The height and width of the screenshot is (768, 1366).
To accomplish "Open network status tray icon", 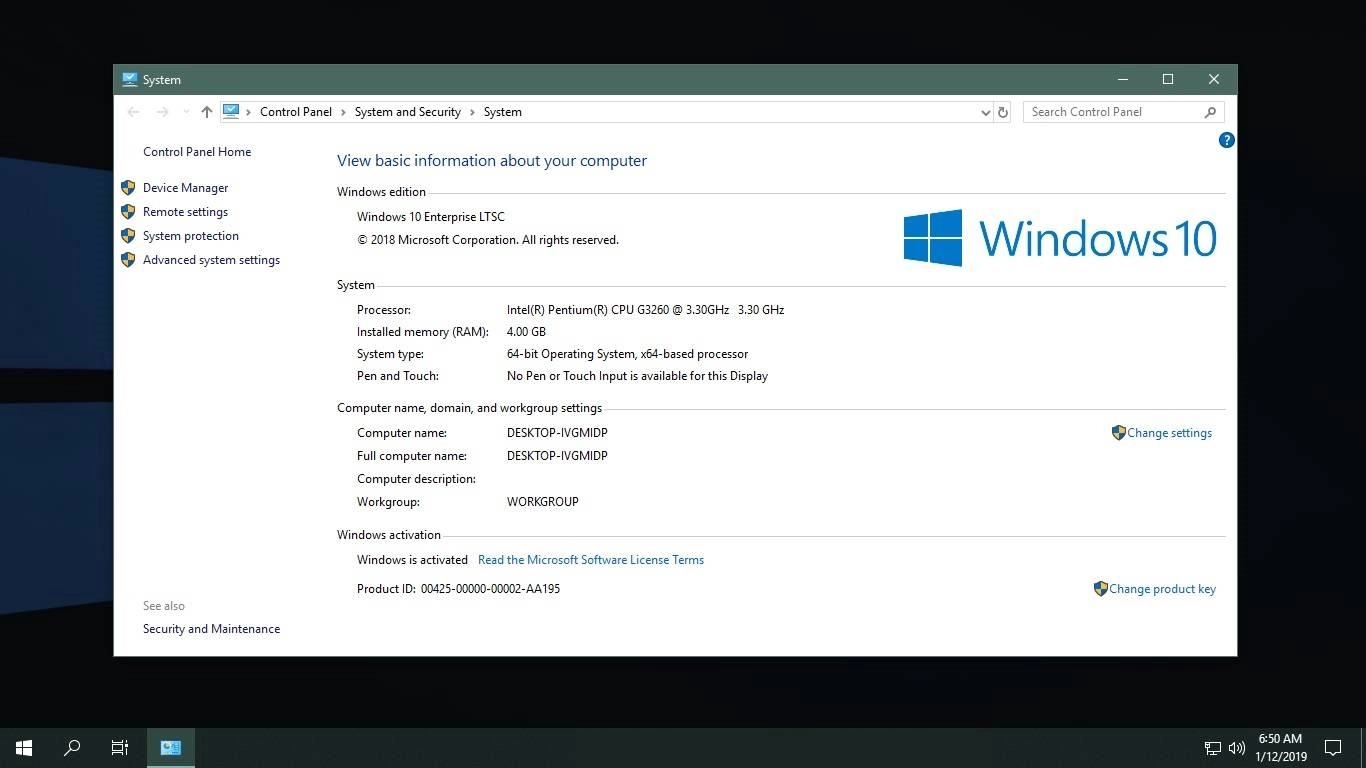I will pyautogui.click(x=1213, y=748).
